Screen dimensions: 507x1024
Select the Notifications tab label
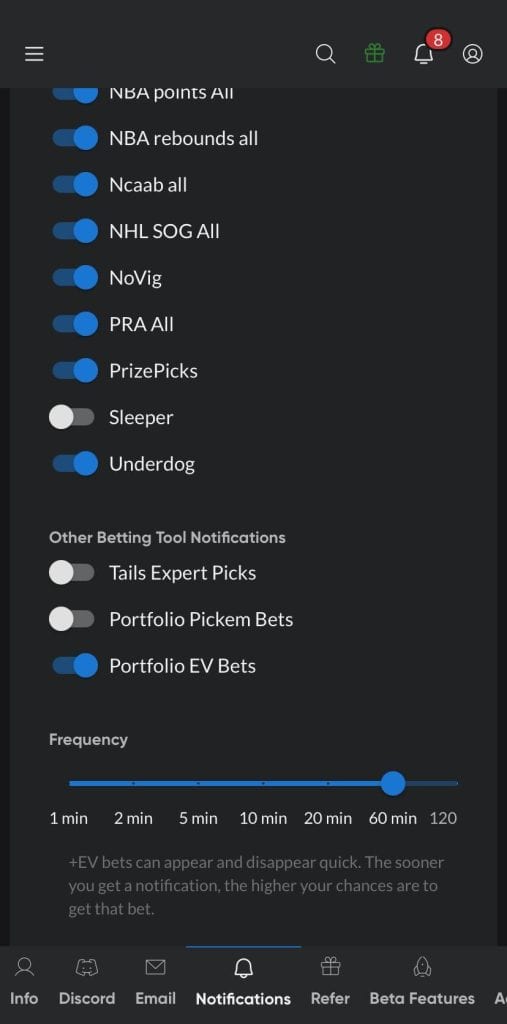[243, 999]
